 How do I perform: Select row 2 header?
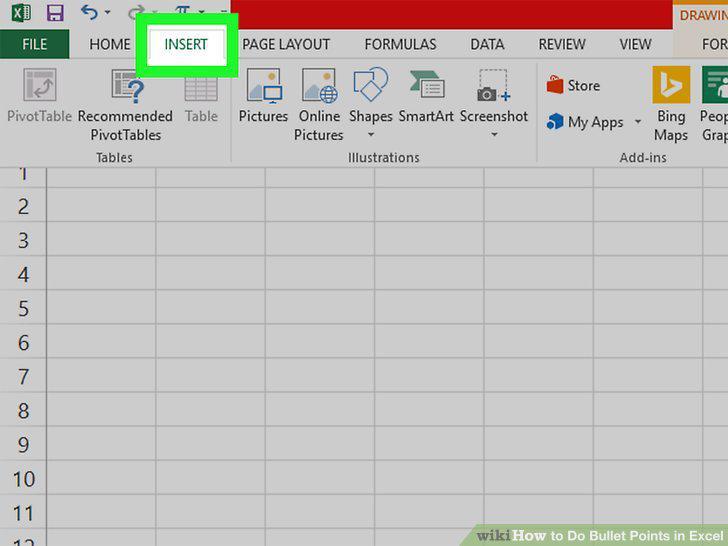coord(23,206)
